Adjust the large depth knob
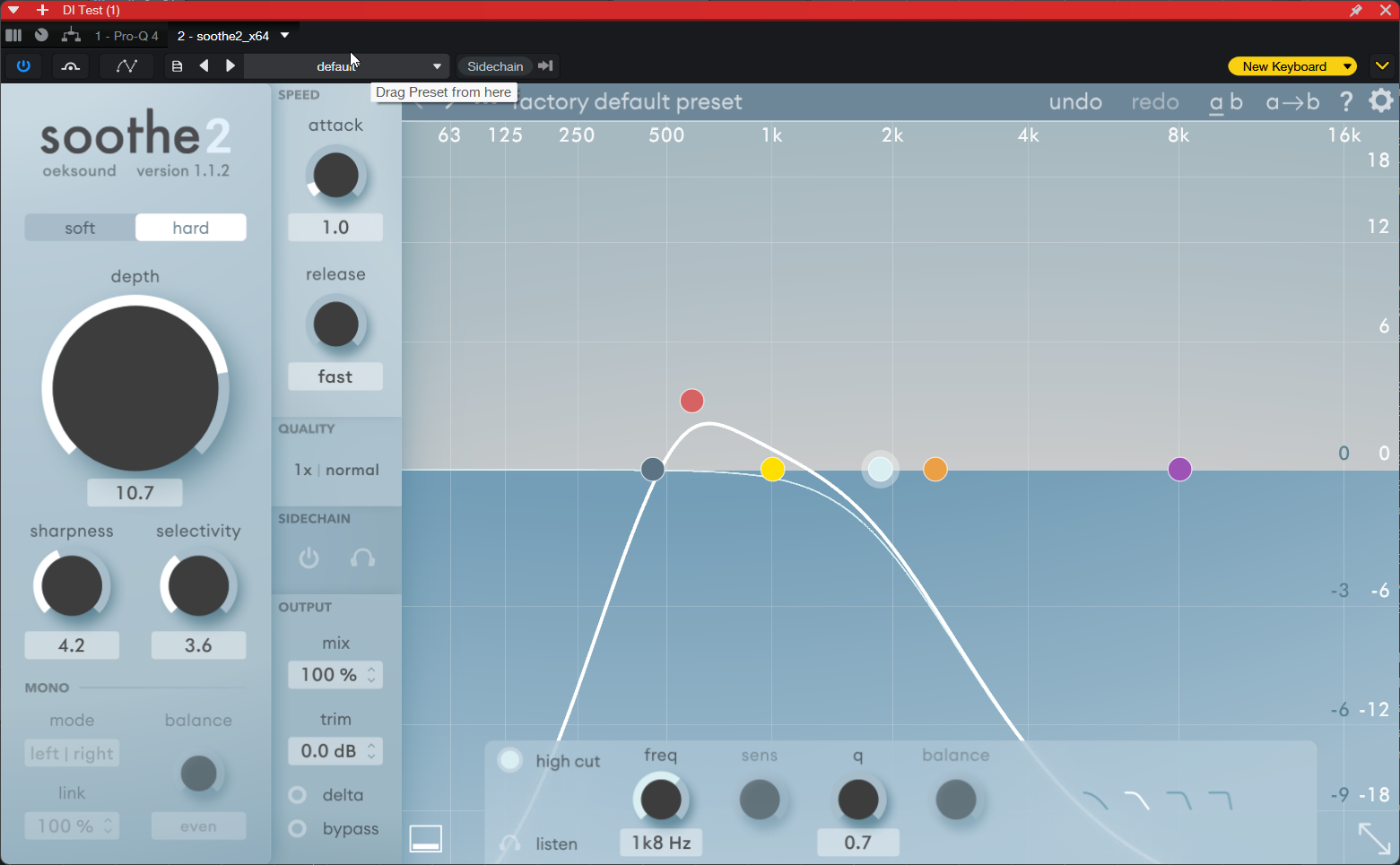This screenshot has width=1400, height=865. pyautogui.click(x=135, y=387)
